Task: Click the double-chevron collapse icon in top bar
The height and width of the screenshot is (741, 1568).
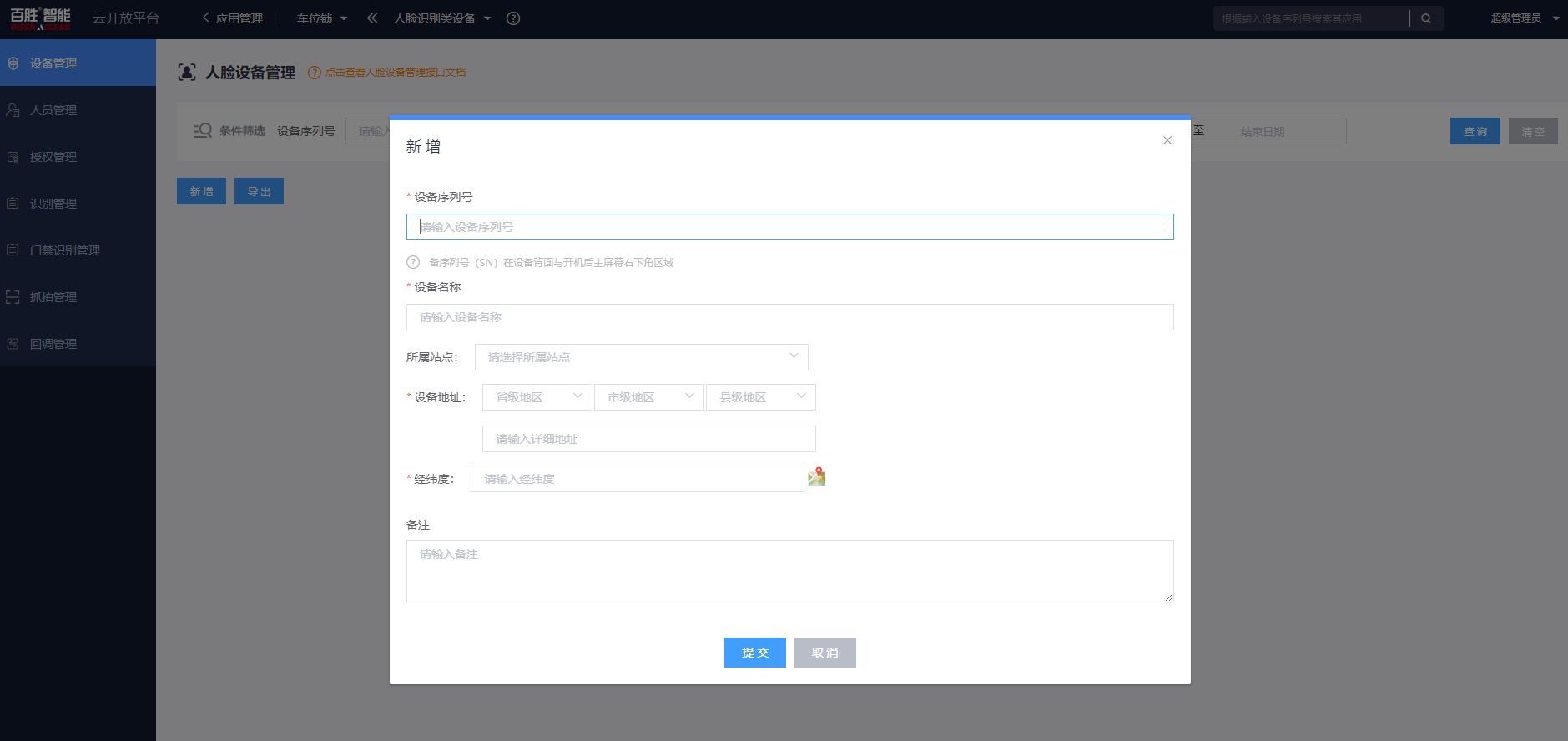Action: point(372,18)
